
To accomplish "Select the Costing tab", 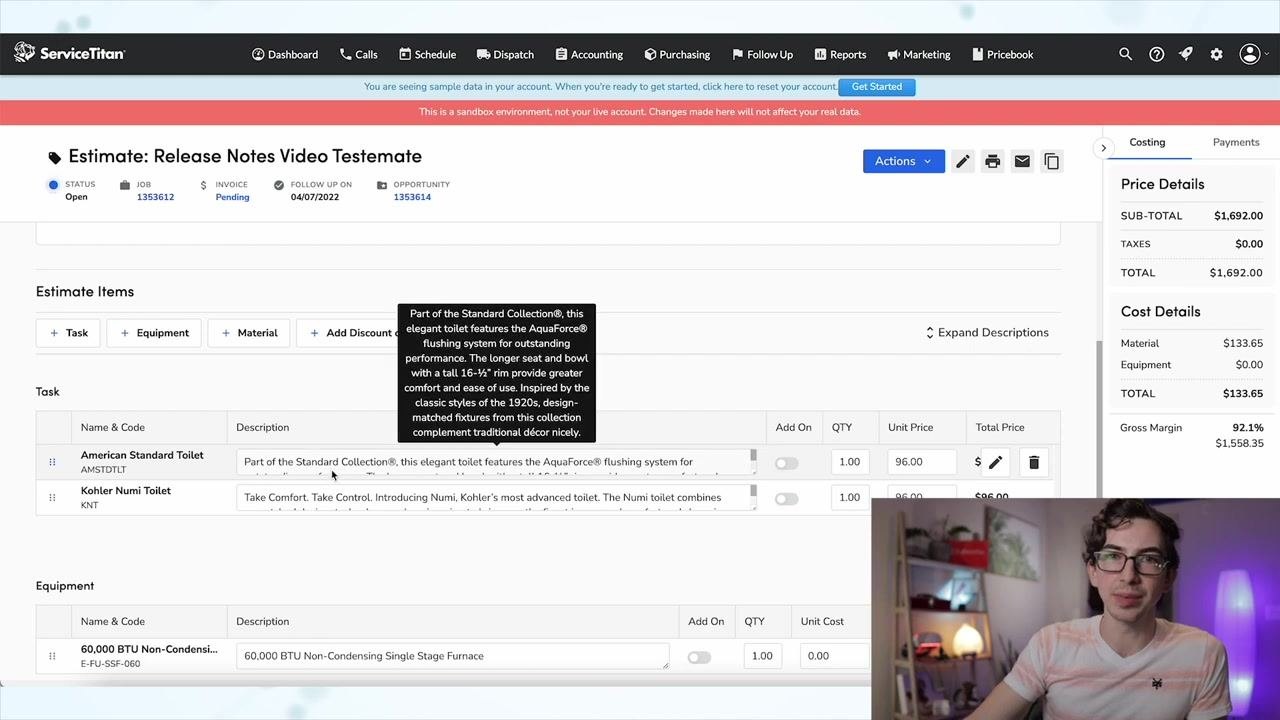I will [1147, 142].
